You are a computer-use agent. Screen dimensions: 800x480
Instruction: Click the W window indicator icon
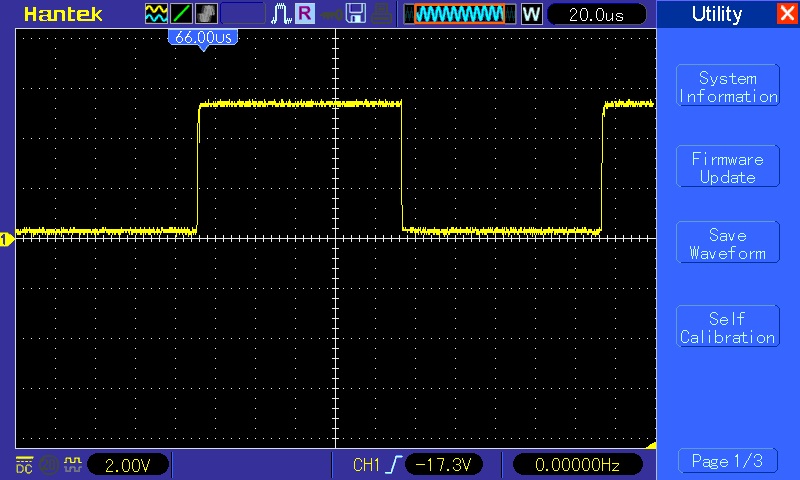tap(531, 14)
